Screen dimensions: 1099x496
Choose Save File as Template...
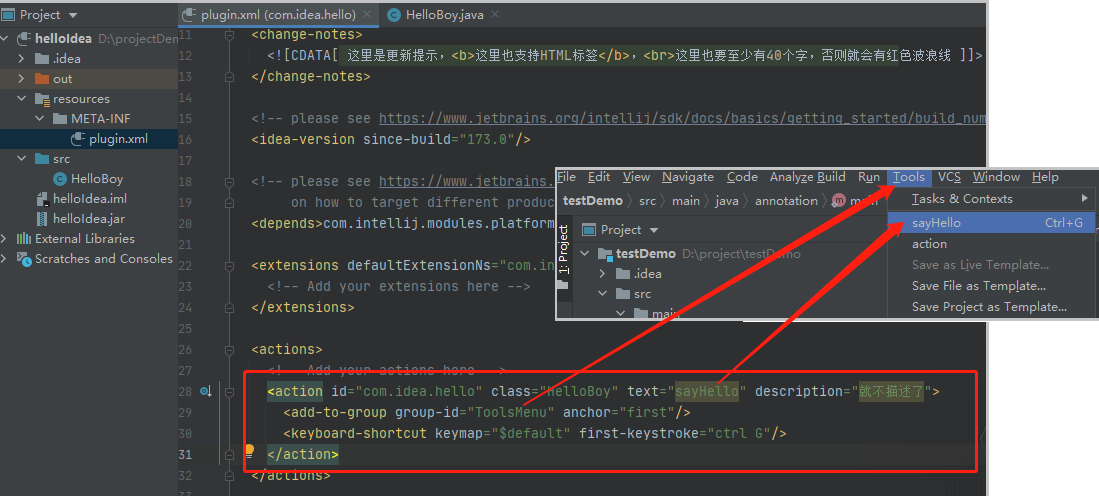(991, 286)
